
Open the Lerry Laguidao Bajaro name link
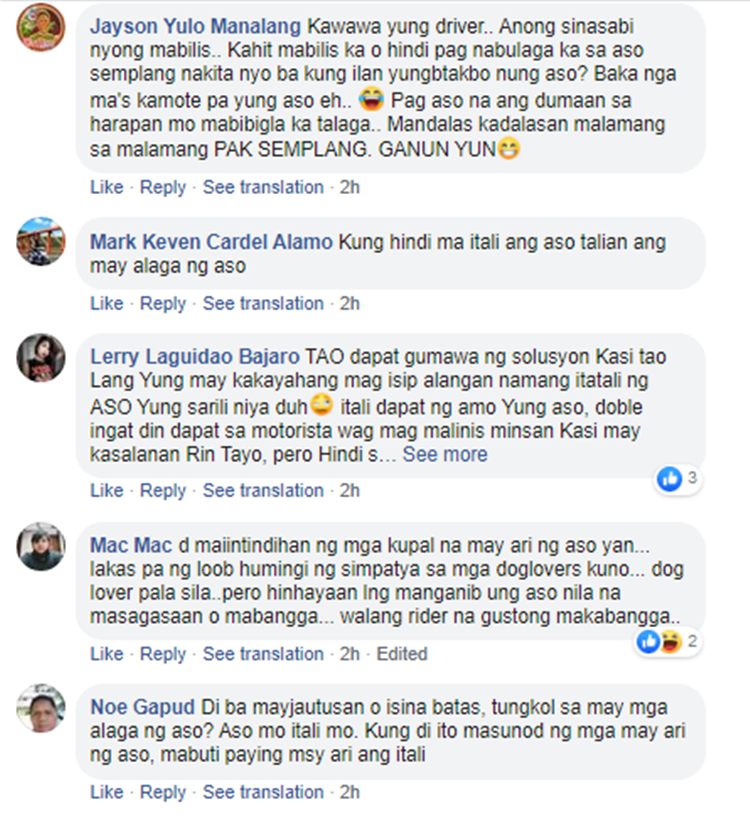click(195, 357)
